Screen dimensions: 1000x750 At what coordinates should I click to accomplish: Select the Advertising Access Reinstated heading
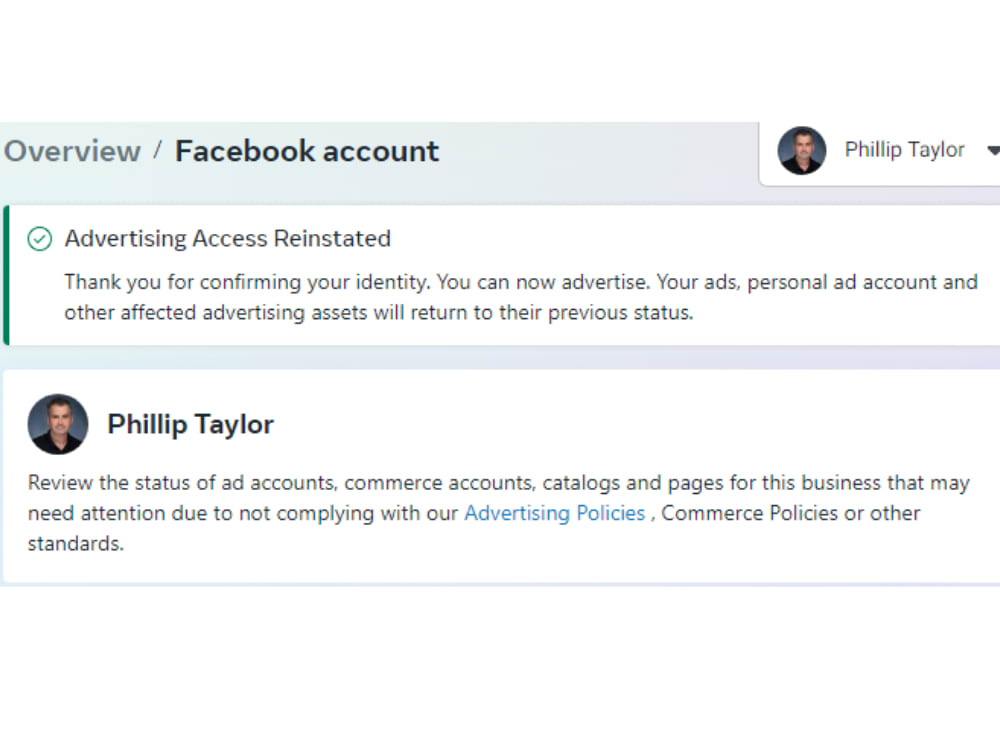[228, 239]
